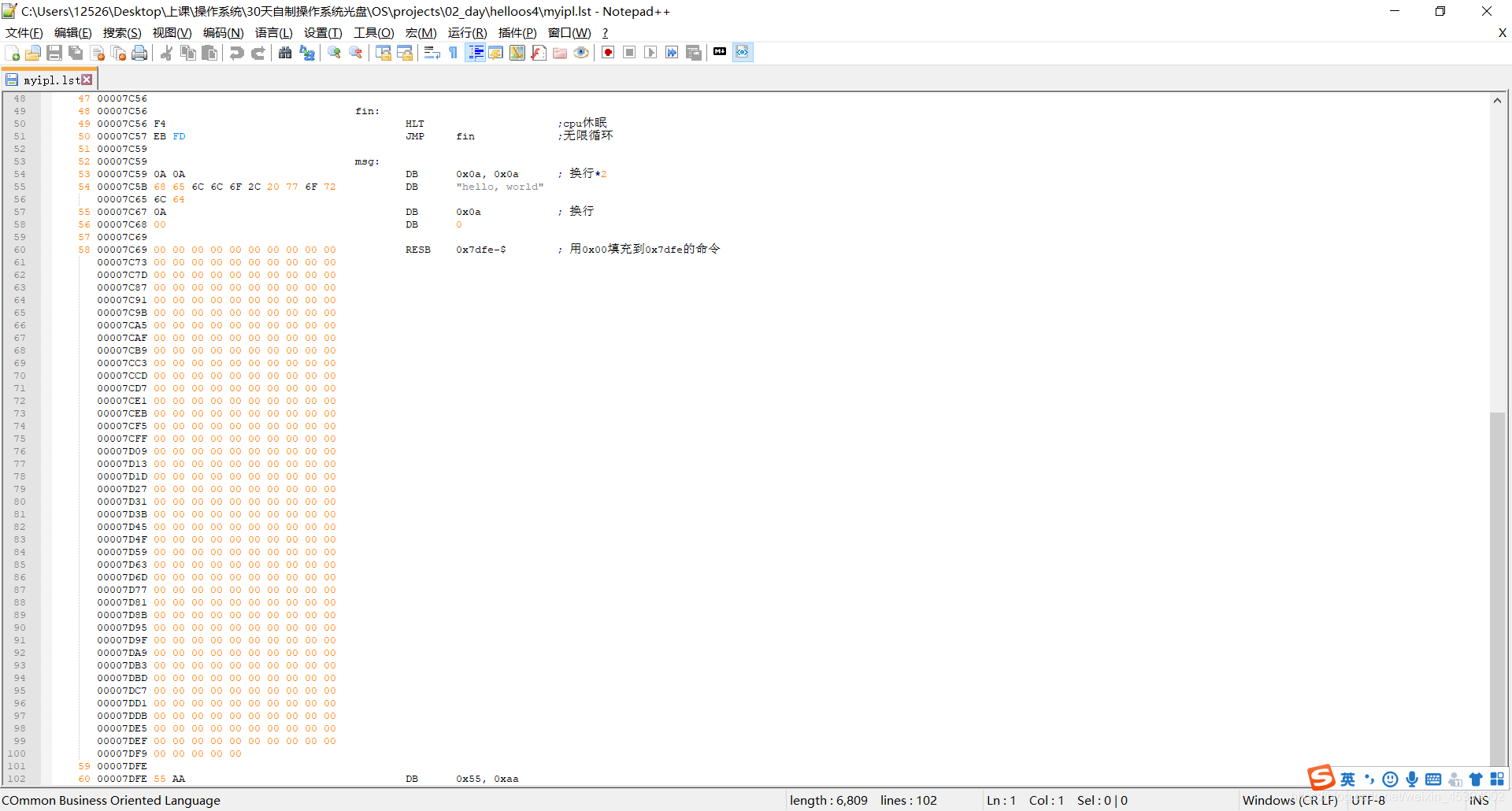Open the 编辑(E) menu
This screenshot has width=1512, height=811.
coord(73,33)
